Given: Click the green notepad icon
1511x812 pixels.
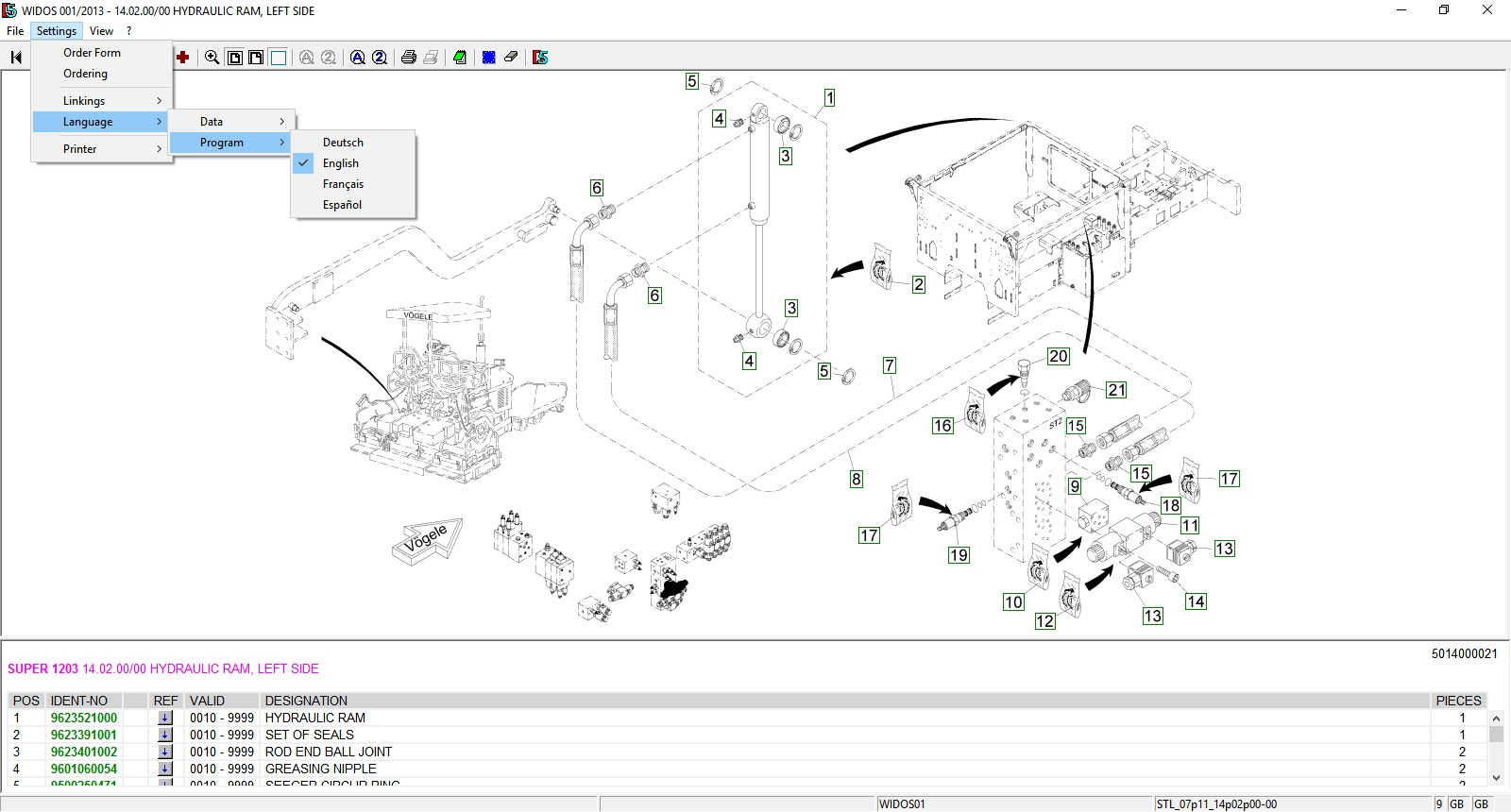Looking at the screenshot, I should pyautogui.click(x=460, y=58).
